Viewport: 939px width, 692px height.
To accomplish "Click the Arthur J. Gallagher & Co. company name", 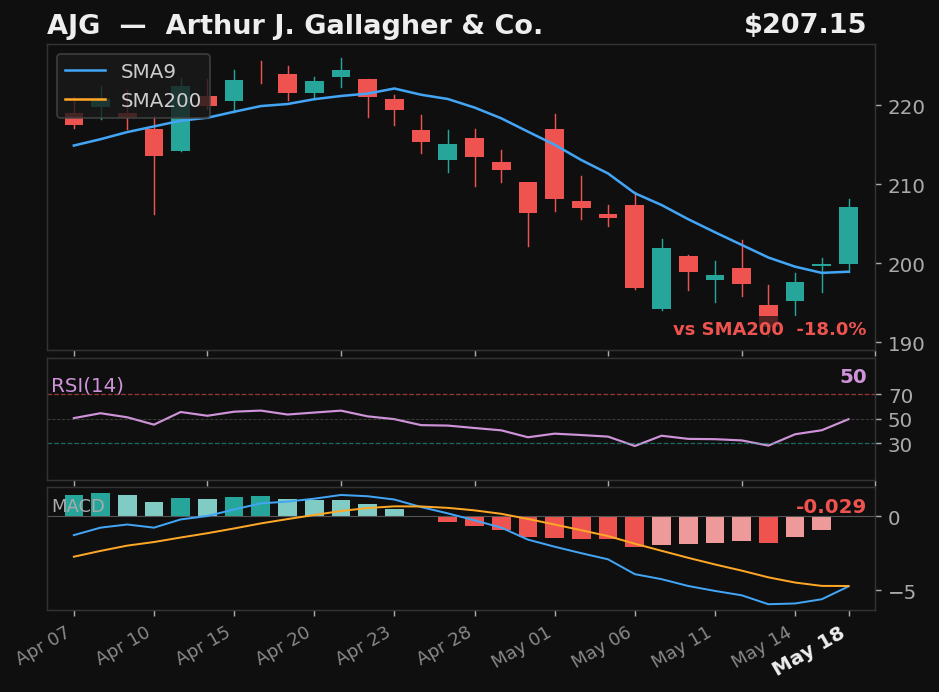I will (354, 26).
